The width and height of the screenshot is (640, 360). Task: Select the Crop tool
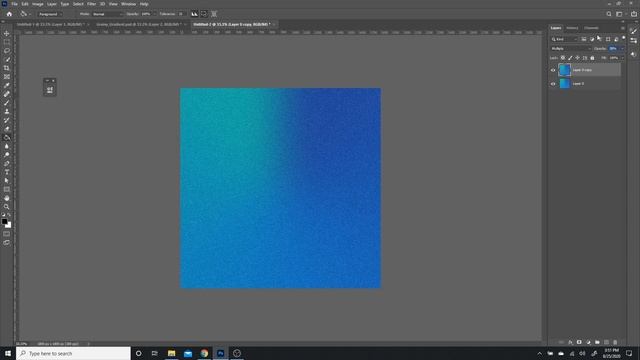coord(7,68)
